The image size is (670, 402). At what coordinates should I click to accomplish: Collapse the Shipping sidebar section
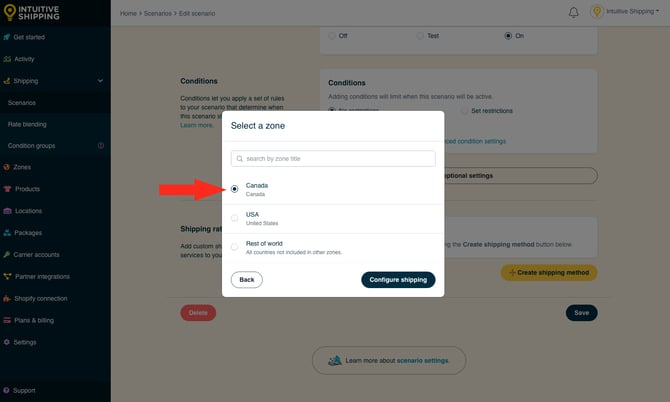[100, 81]
